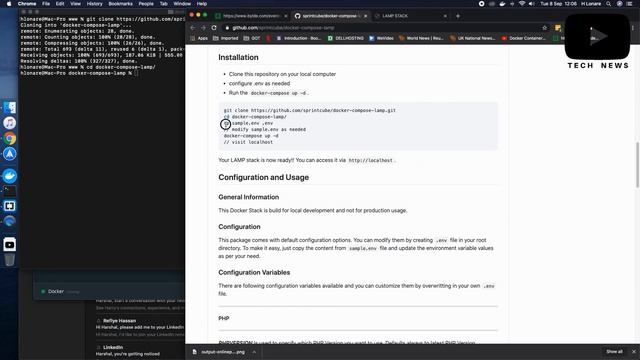This screenshot has width=640, height=360.
Task: Open the white YouTube-style icon in Dock
Action: (9, 244)
